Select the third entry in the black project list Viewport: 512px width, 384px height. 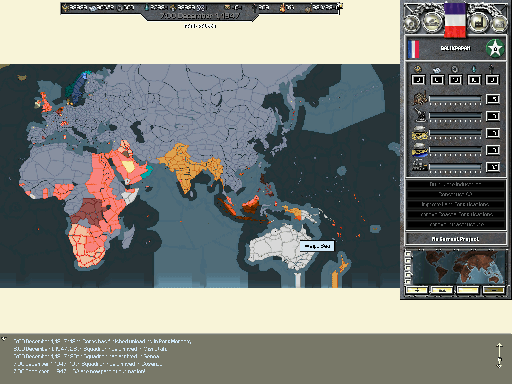[x=456, y=204]
